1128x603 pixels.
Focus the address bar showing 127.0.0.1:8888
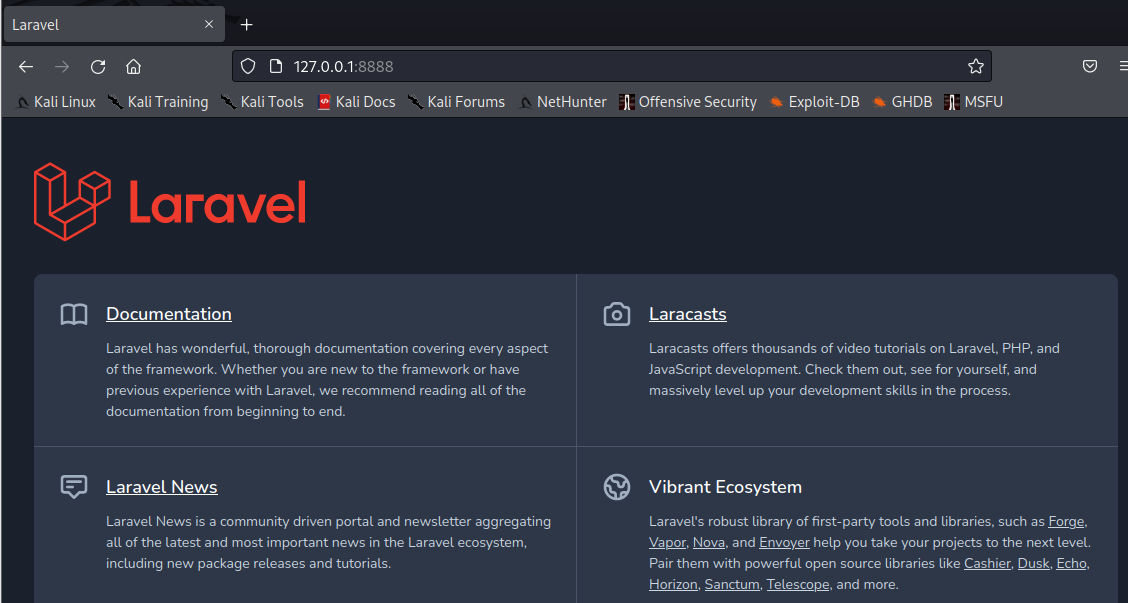pos(611,66)
